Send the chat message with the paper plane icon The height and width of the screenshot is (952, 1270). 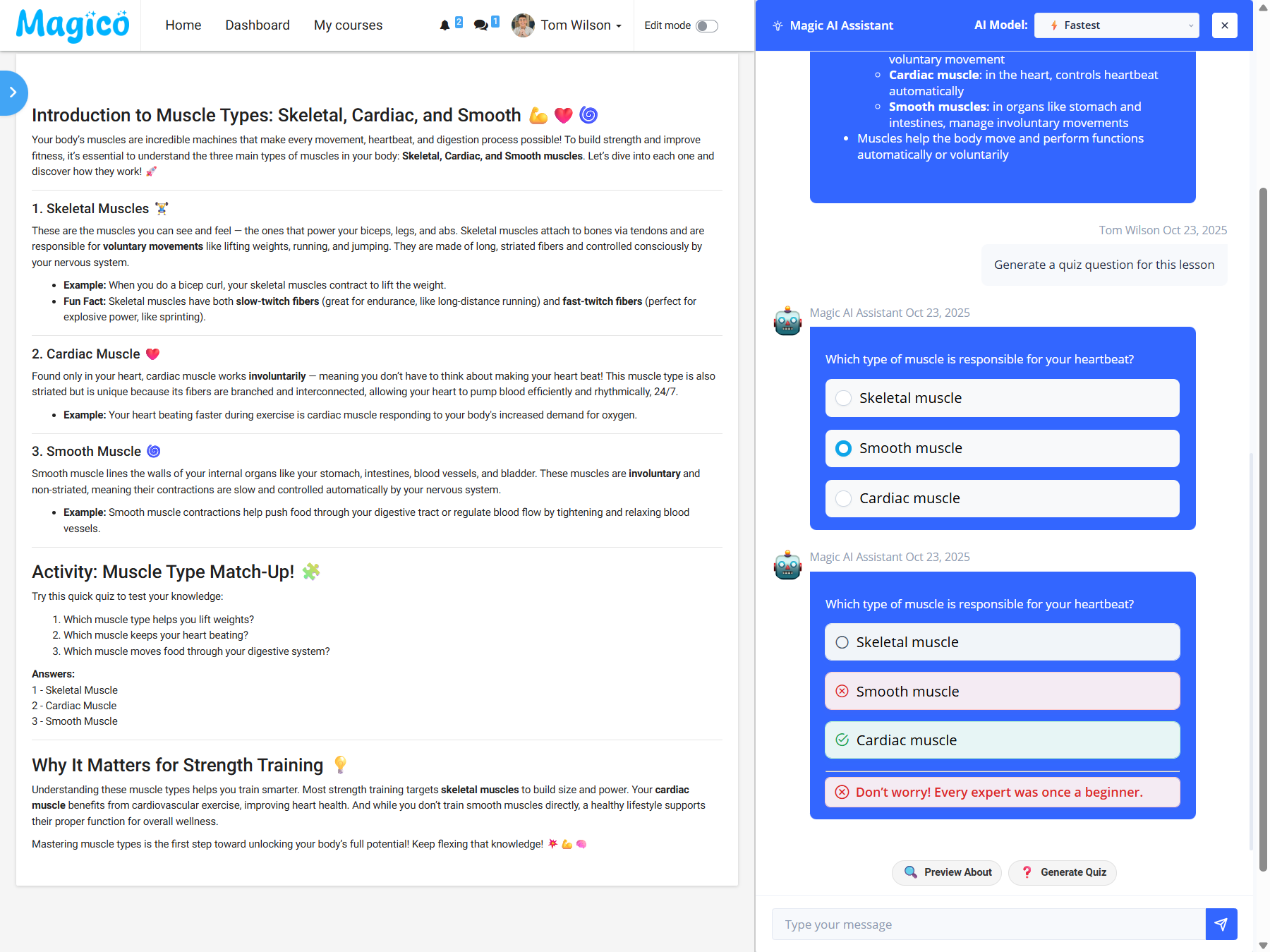click(1221, 924)
